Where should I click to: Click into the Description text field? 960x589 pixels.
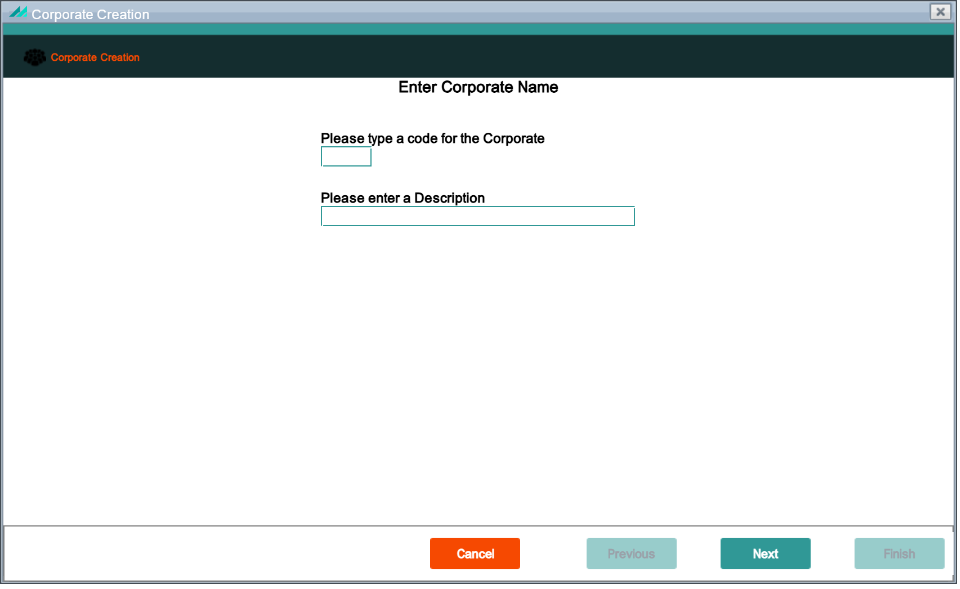[x=478, y=216]
